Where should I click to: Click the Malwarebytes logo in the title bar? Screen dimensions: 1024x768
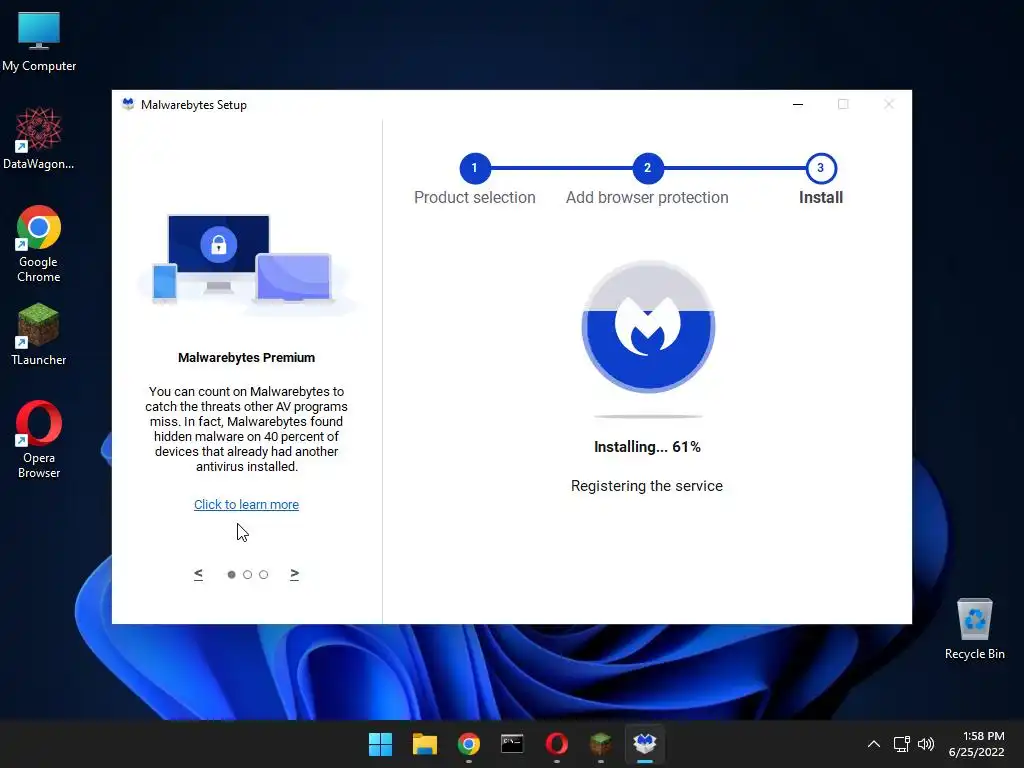pos(128,104)
